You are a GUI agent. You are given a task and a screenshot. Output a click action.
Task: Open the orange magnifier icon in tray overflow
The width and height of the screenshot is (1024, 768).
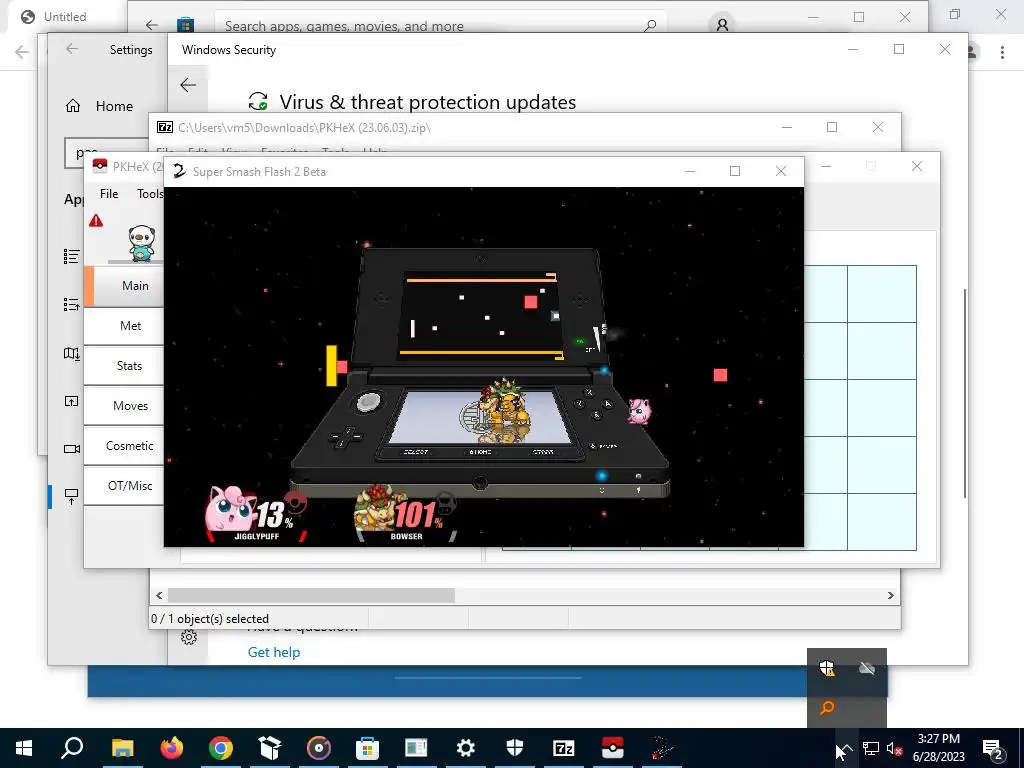click(827, 707)
